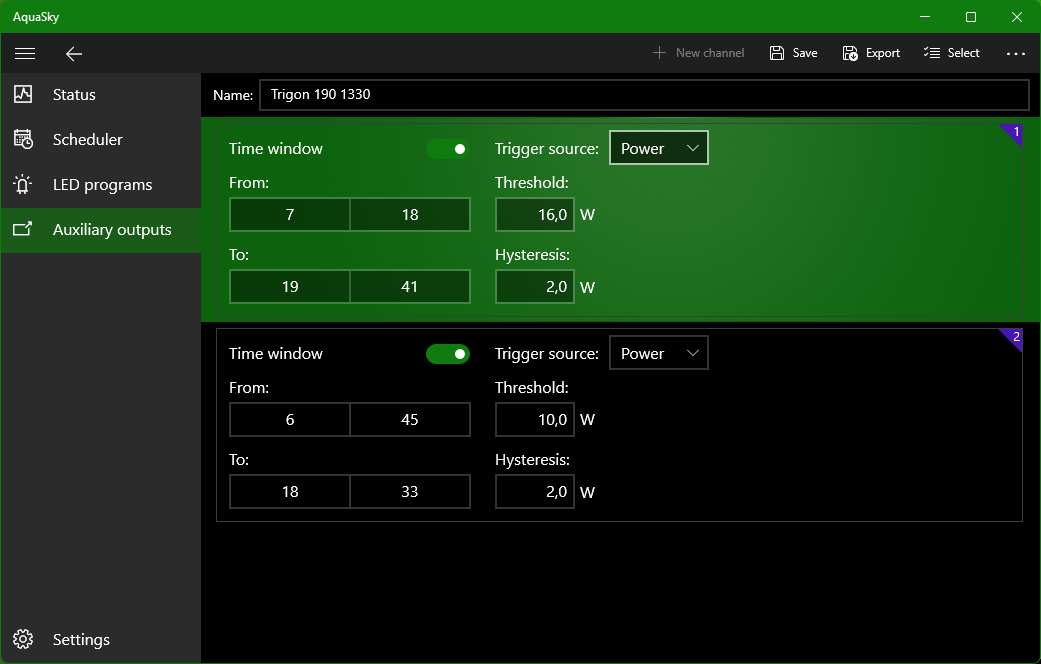Click the back arrow icon
Viewport: 1041px width, 664px height.
pos(73,53)
